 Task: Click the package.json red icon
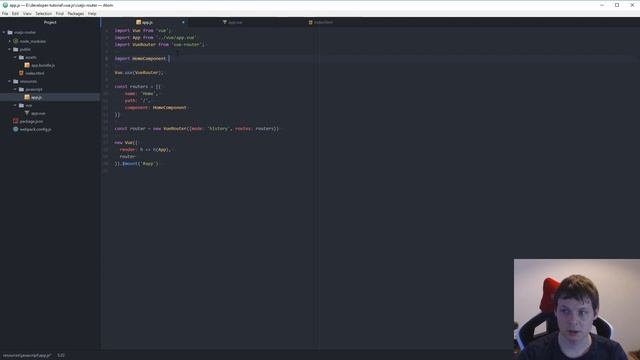(16, 121)
